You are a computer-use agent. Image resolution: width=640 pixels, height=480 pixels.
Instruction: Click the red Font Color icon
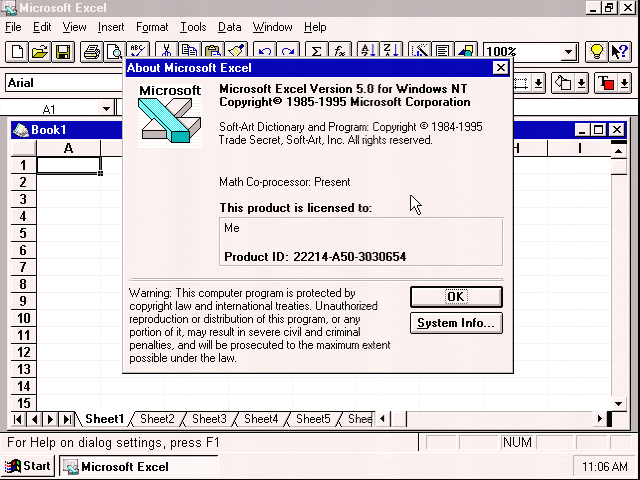(x=606, y=83)
